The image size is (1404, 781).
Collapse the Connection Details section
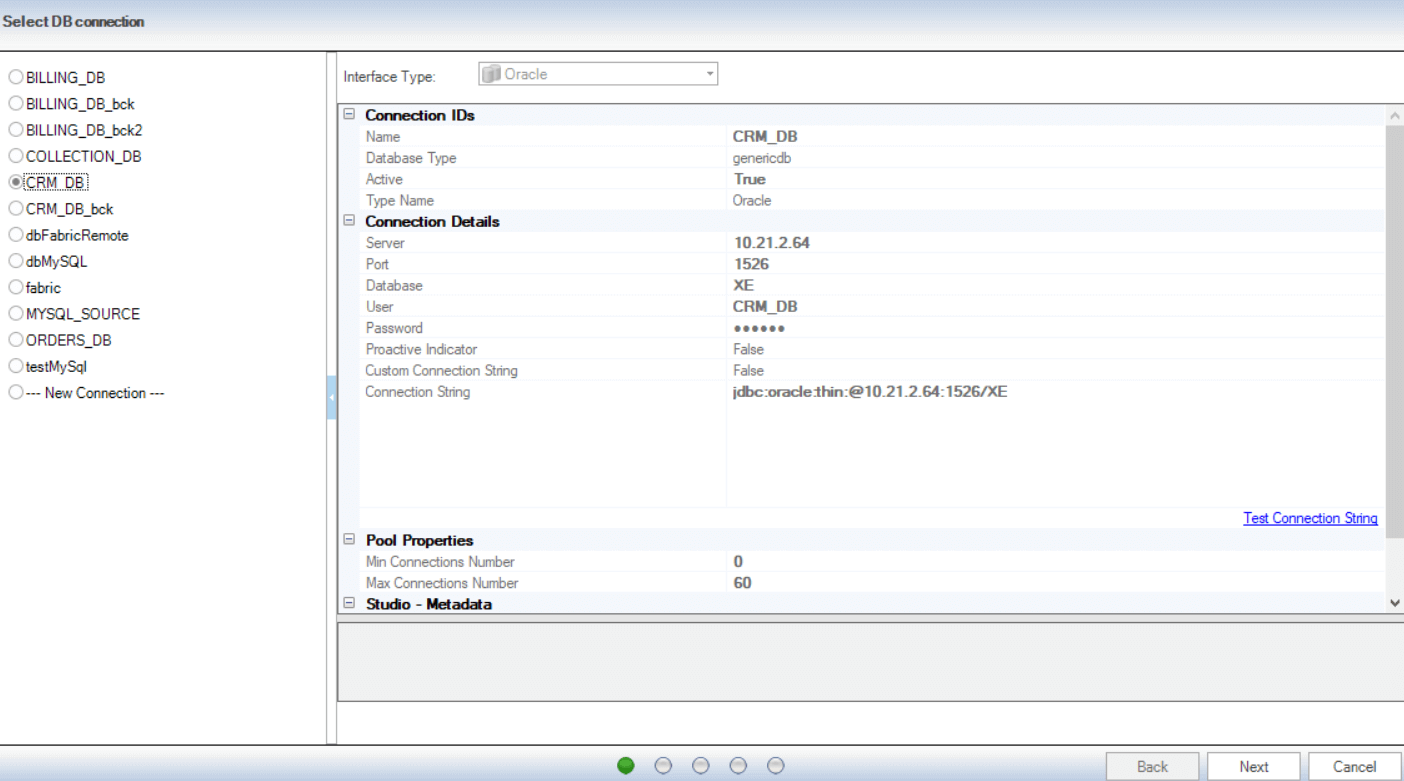pos(349,221)
